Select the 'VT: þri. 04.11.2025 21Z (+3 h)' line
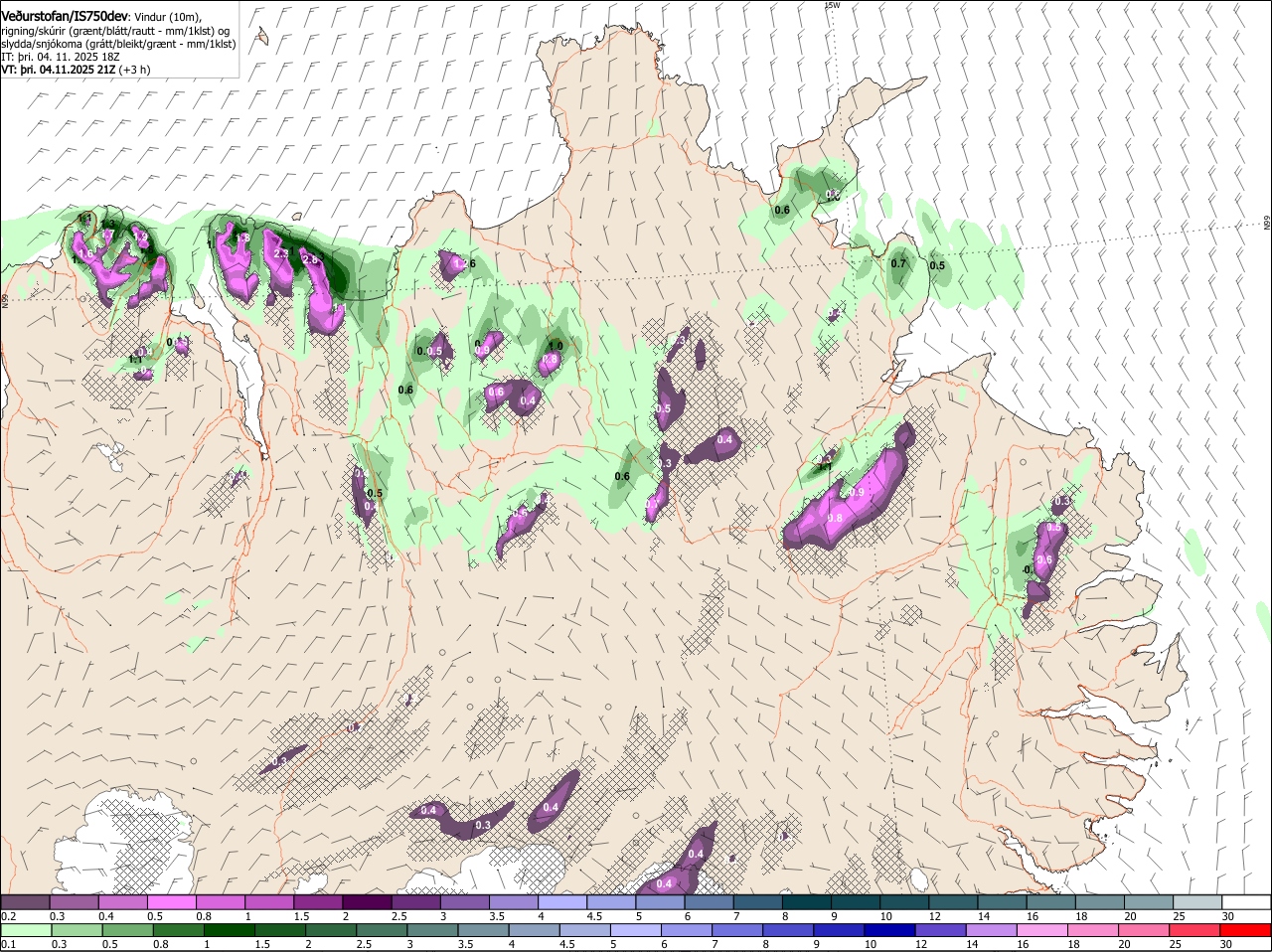Image resolution: width=1272 pixels, height=952 pixels. (x=77, y=70)
